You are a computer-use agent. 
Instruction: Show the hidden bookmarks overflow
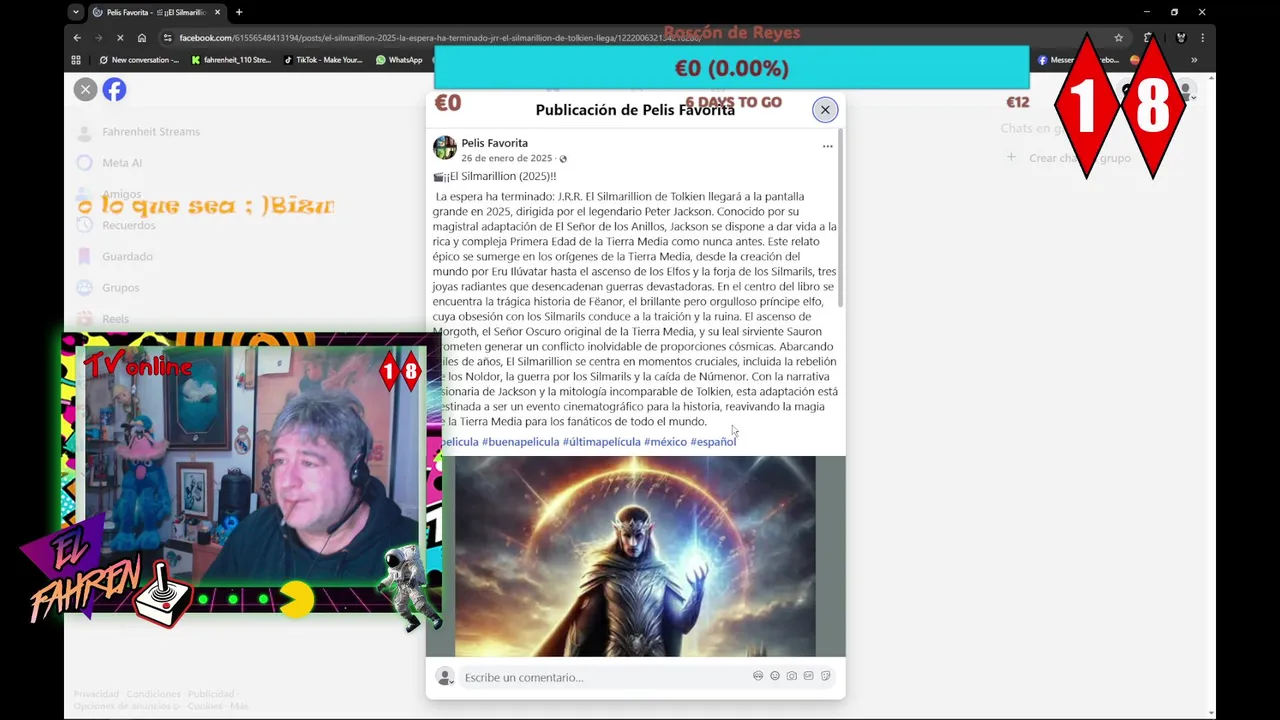pyautogui.click(x=1193, y=60)
